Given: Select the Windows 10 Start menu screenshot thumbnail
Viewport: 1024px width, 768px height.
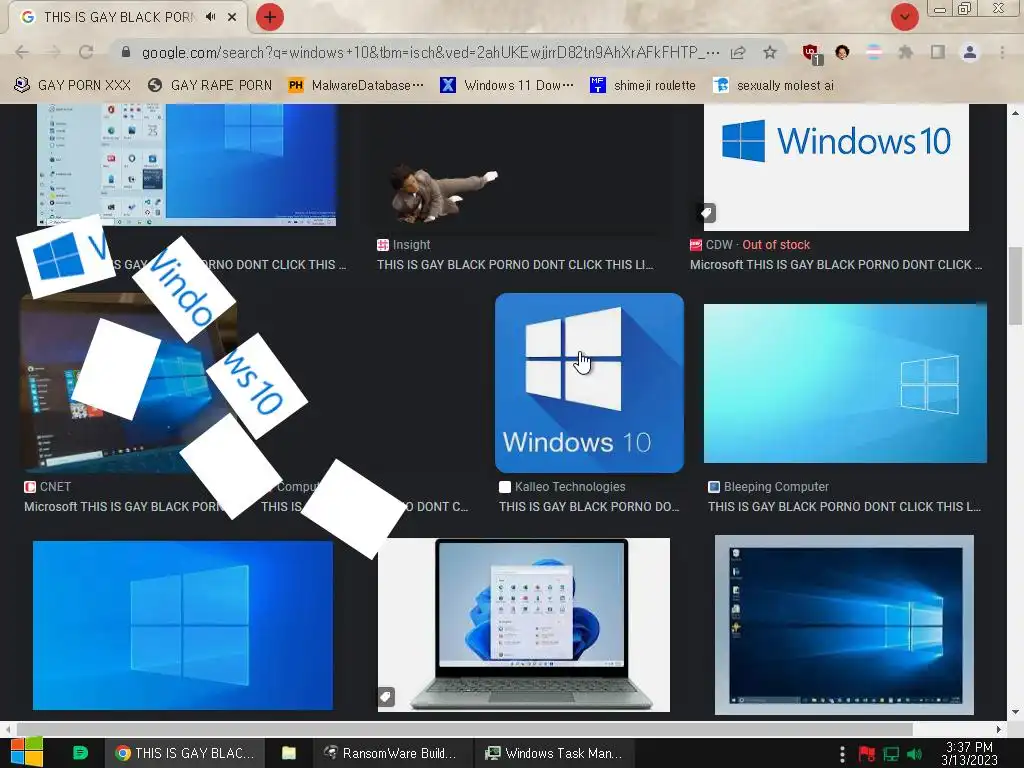Looking at the screenshot, I should click(x=187, y=165).
